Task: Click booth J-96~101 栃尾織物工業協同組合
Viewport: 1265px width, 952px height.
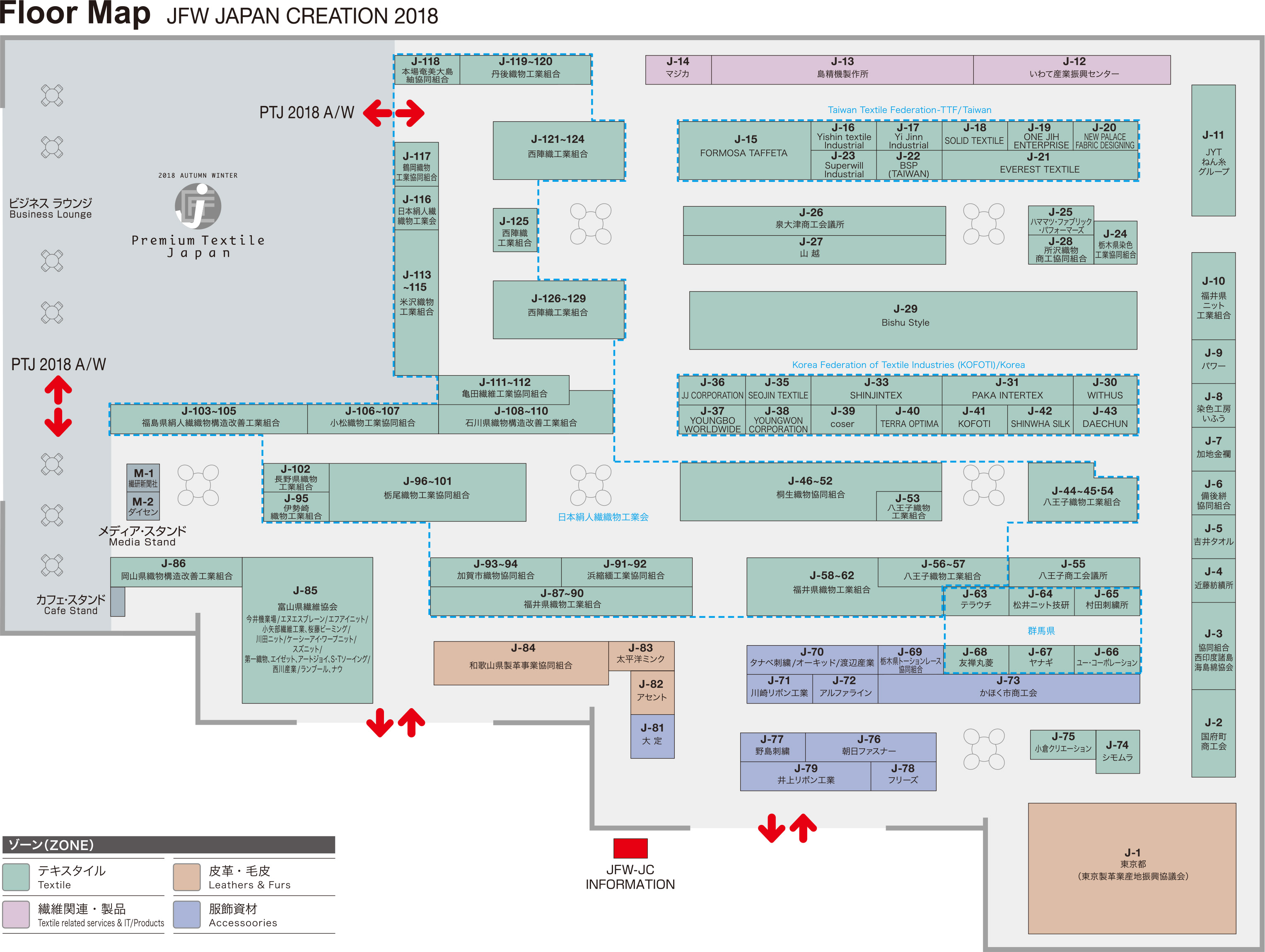Action: point(427,492)
